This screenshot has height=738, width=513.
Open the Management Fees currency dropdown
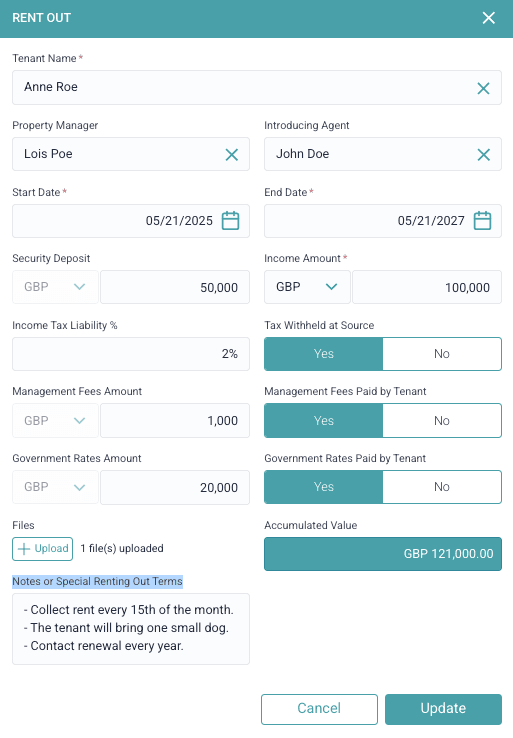[55, 420]
